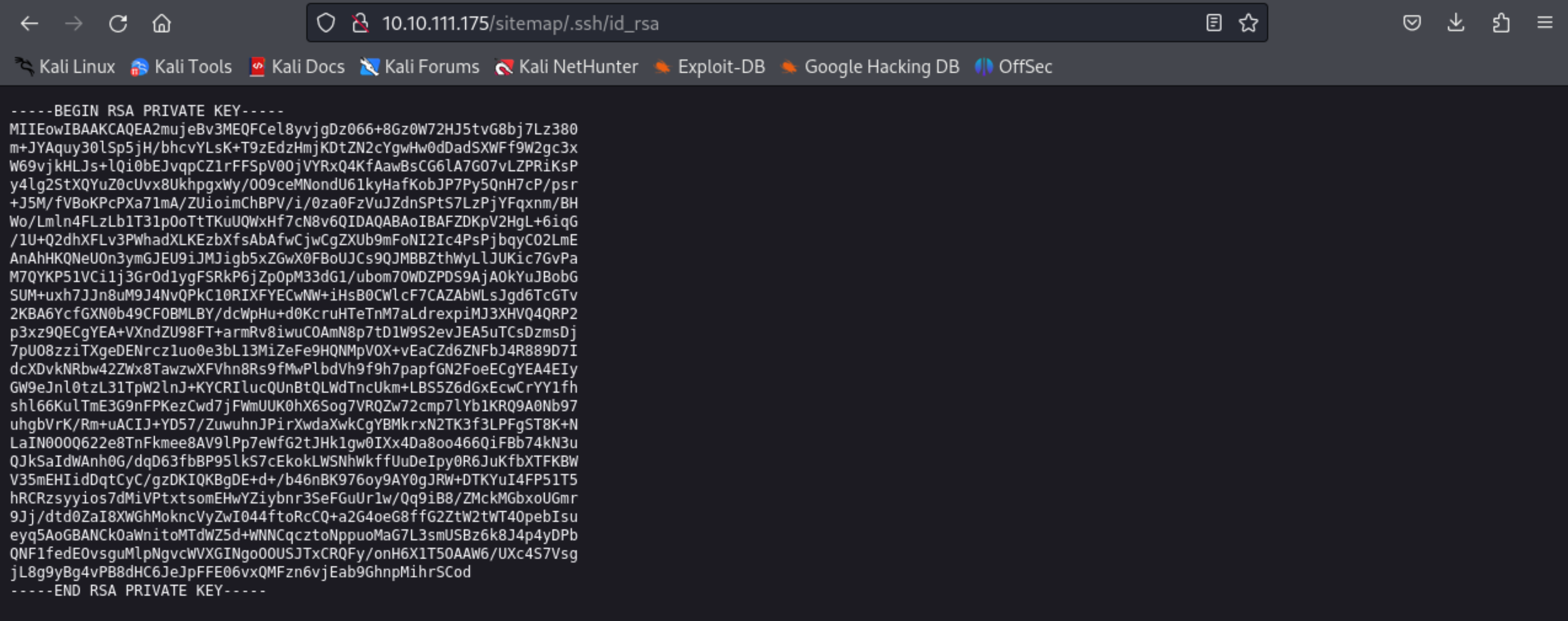Open the Exploit-DB bookmark
1568x621 pixels.
(x=709, y=66)
